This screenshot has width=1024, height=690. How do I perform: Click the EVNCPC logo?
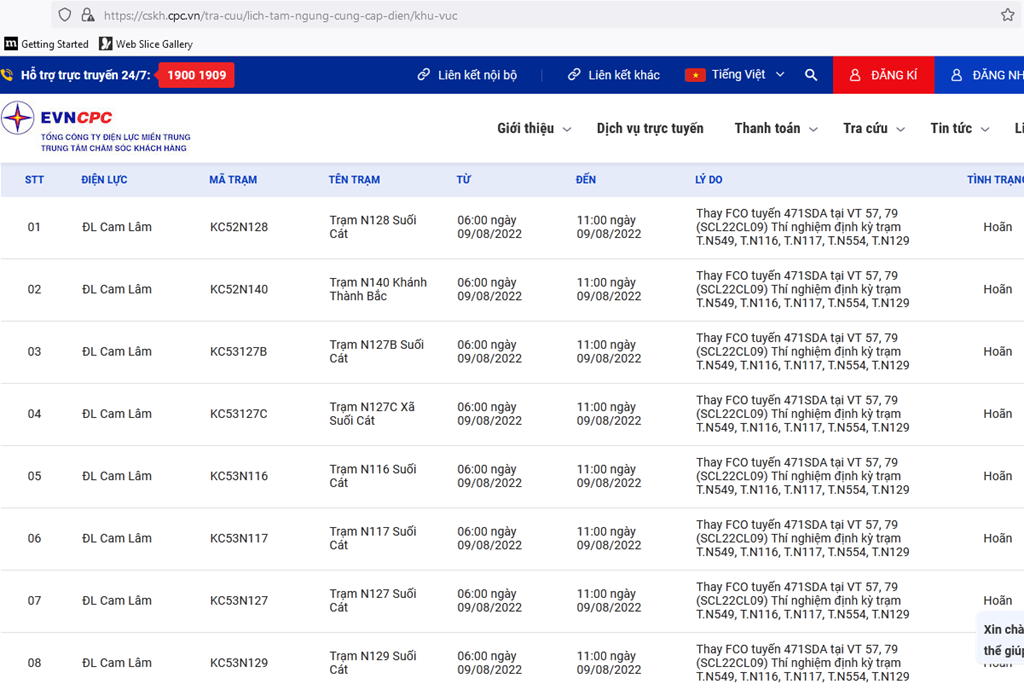(95, 127)
